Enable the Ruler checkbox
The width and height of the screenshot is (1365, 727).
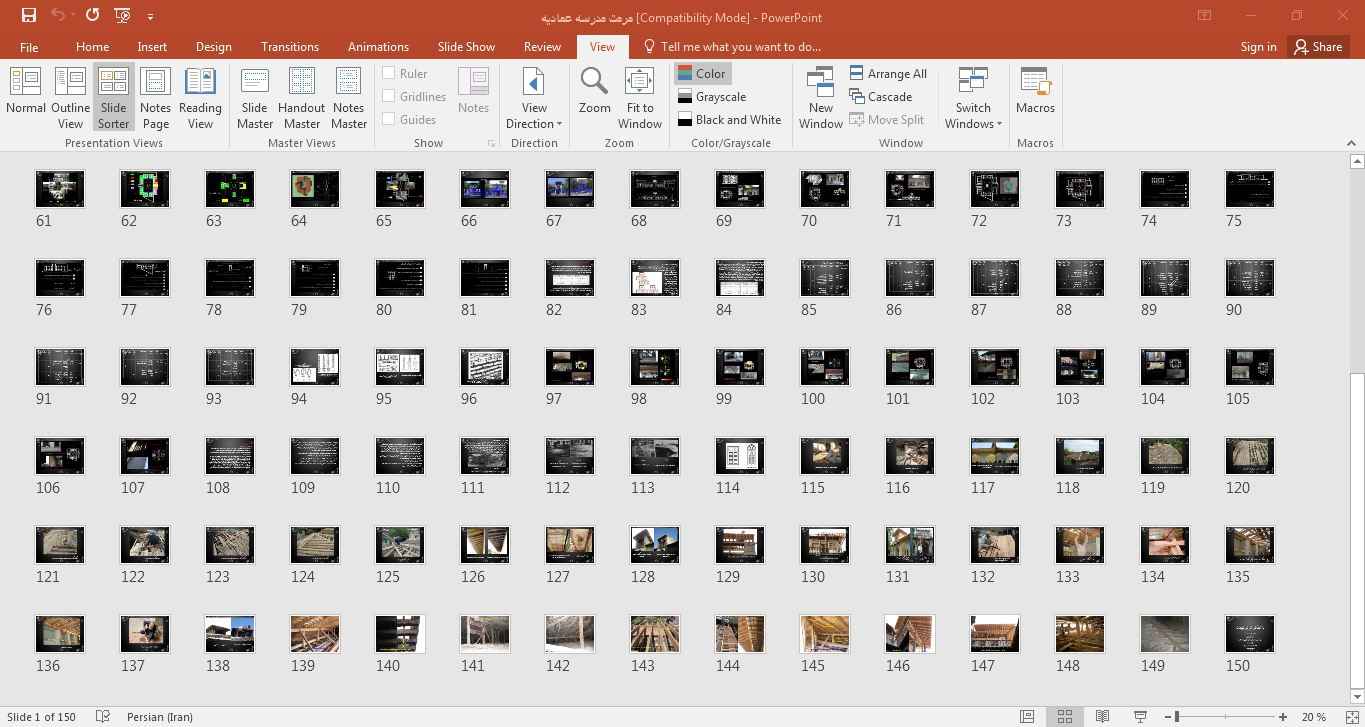coord(389,73)
